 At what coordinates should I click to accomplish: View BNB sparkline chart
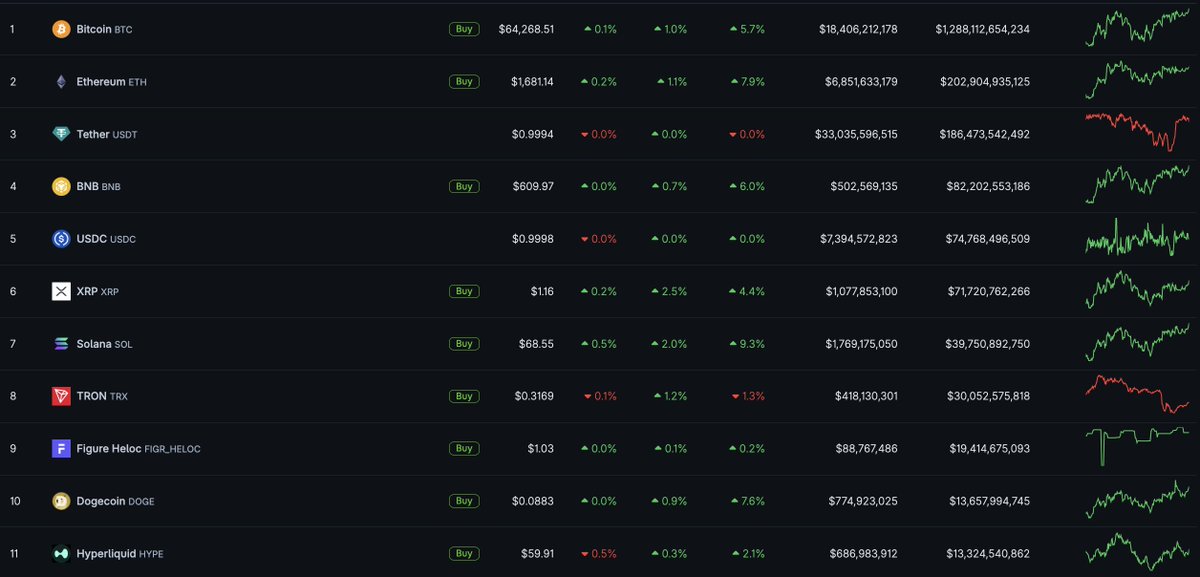coord(1138,184)
